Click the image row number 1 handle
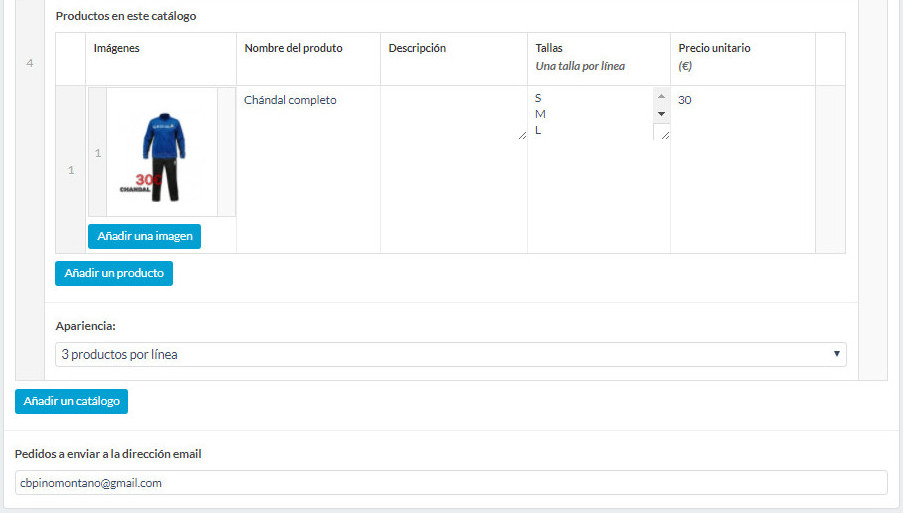The image size is (903, 513). tap(98, 153)
